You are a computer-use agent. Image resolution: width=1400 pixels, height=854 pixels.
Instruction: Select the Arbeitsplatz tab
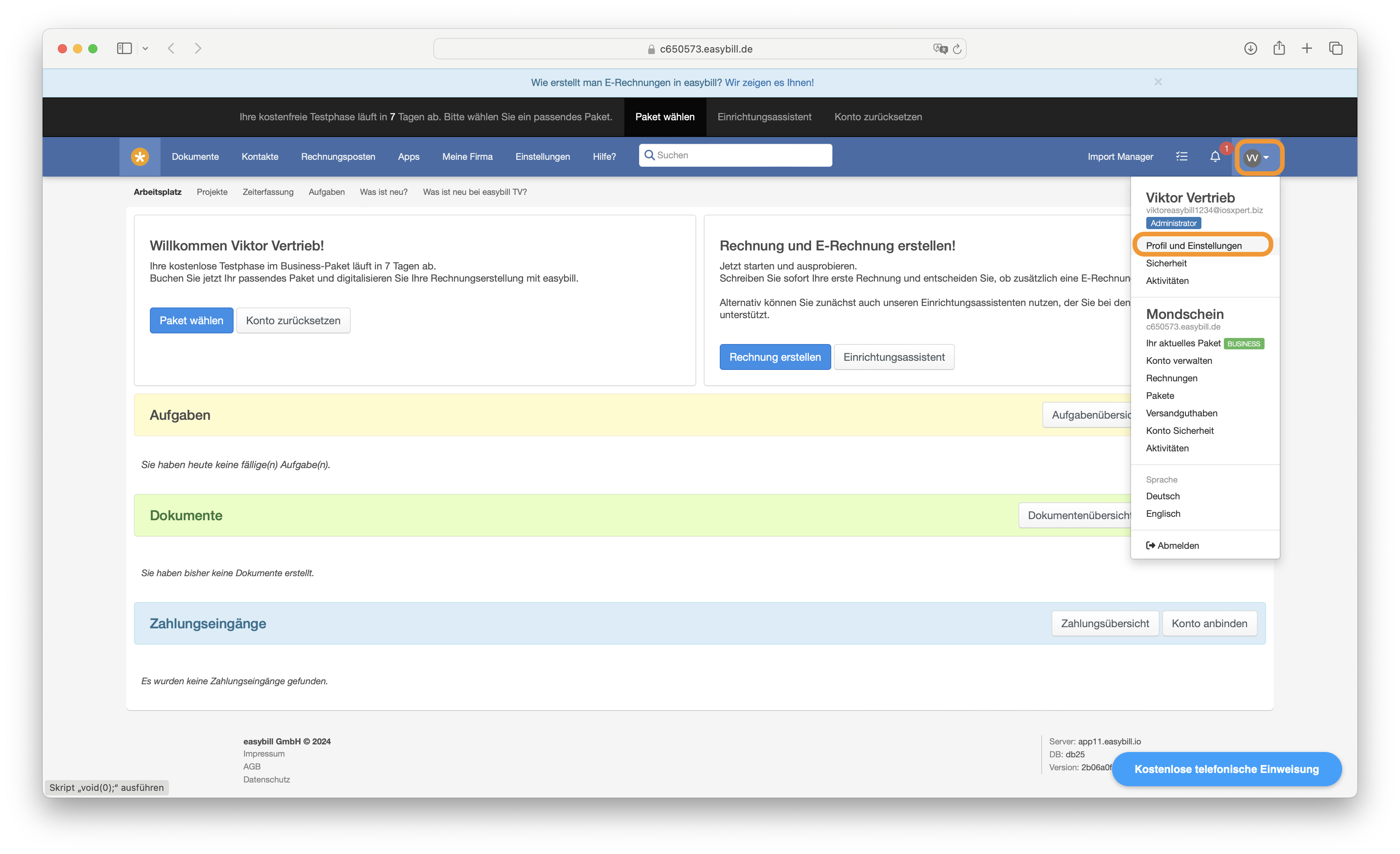click(x=157, y=192)
